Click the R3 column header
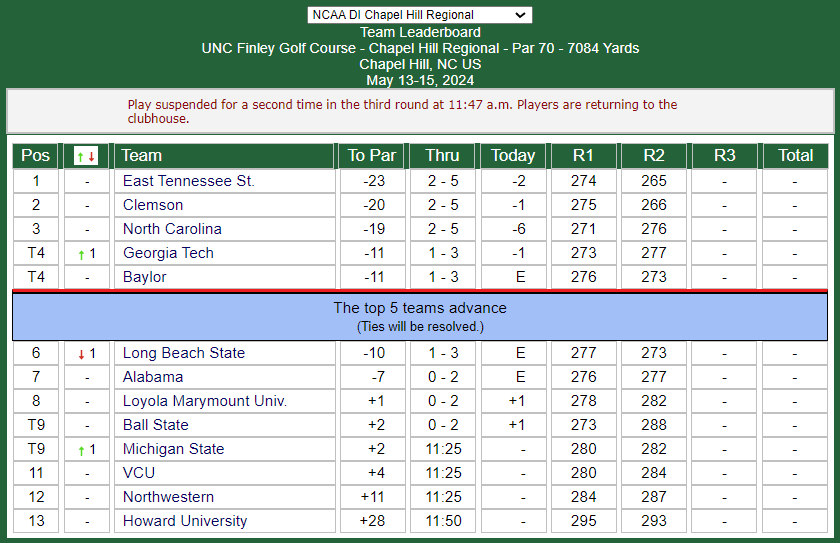The width and height of the screenshot is (840, 543). pos(724,156)
